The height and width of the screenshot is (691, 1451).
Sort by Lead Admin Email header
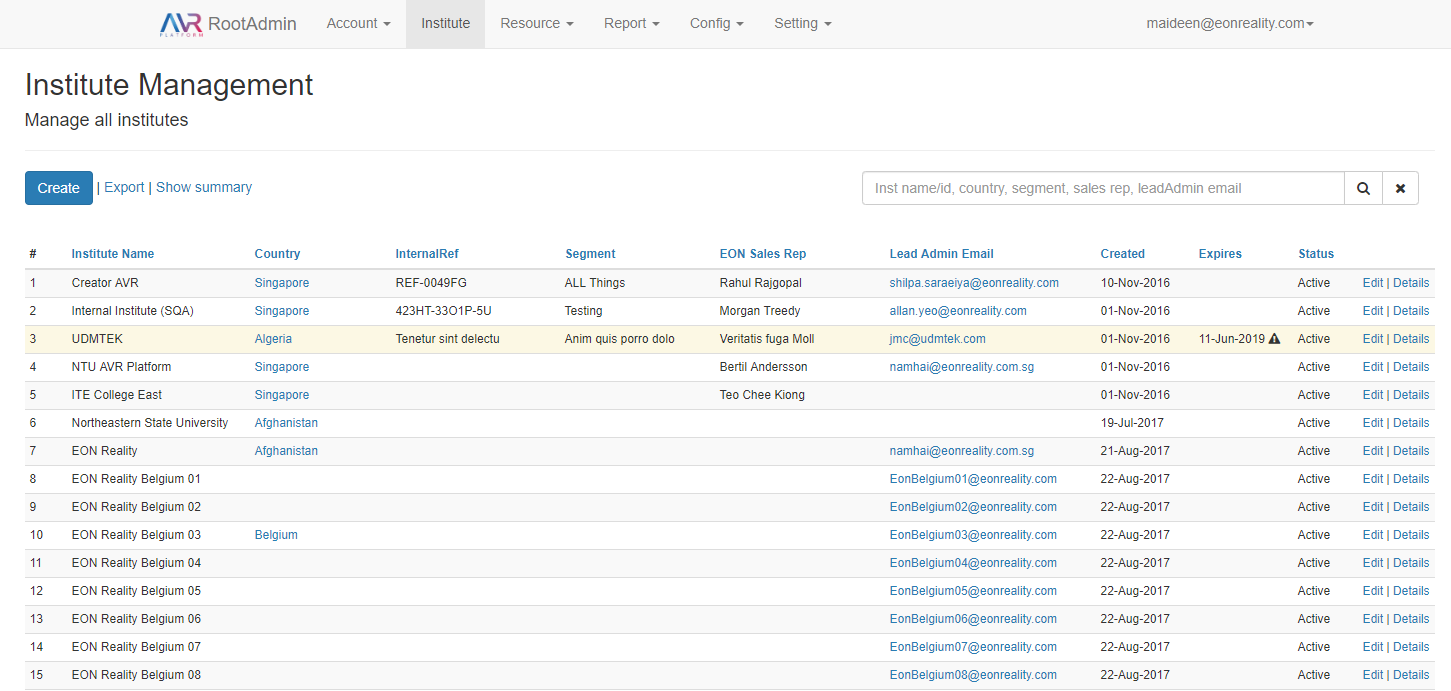(x=942, y=254)
